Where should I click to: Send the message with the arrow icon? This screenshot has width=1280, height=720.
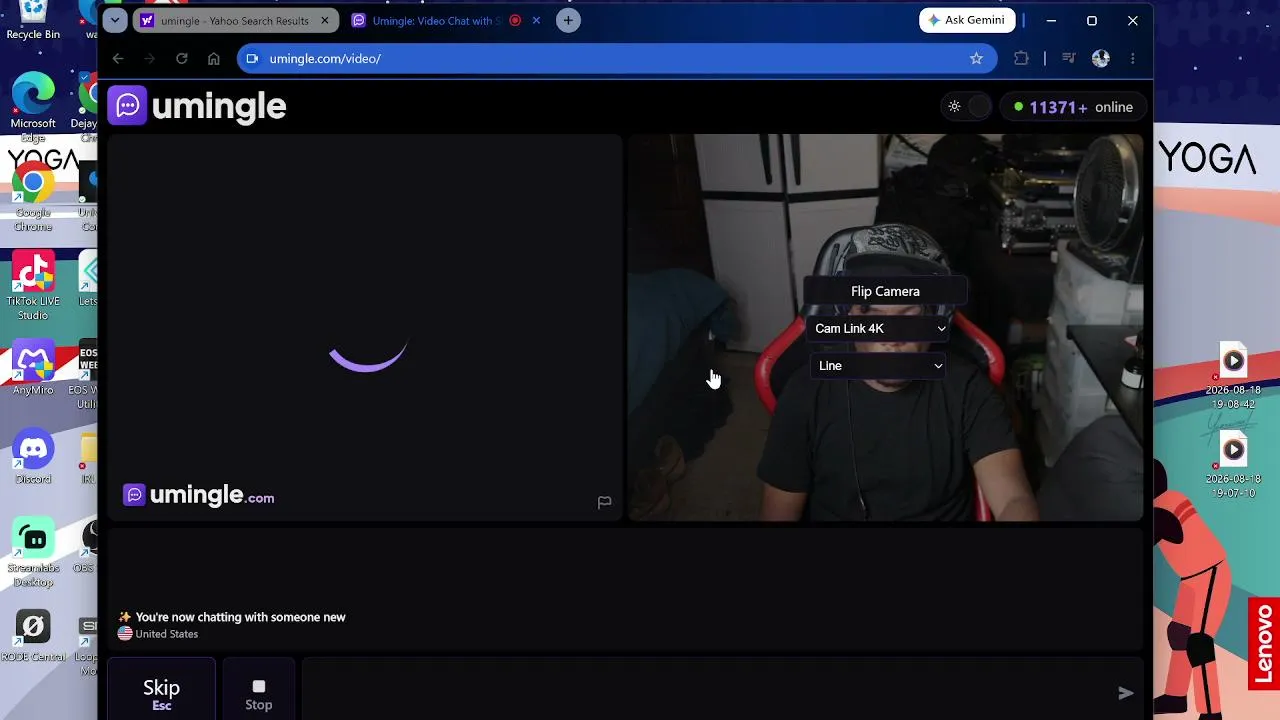[x=1126, y=692]
